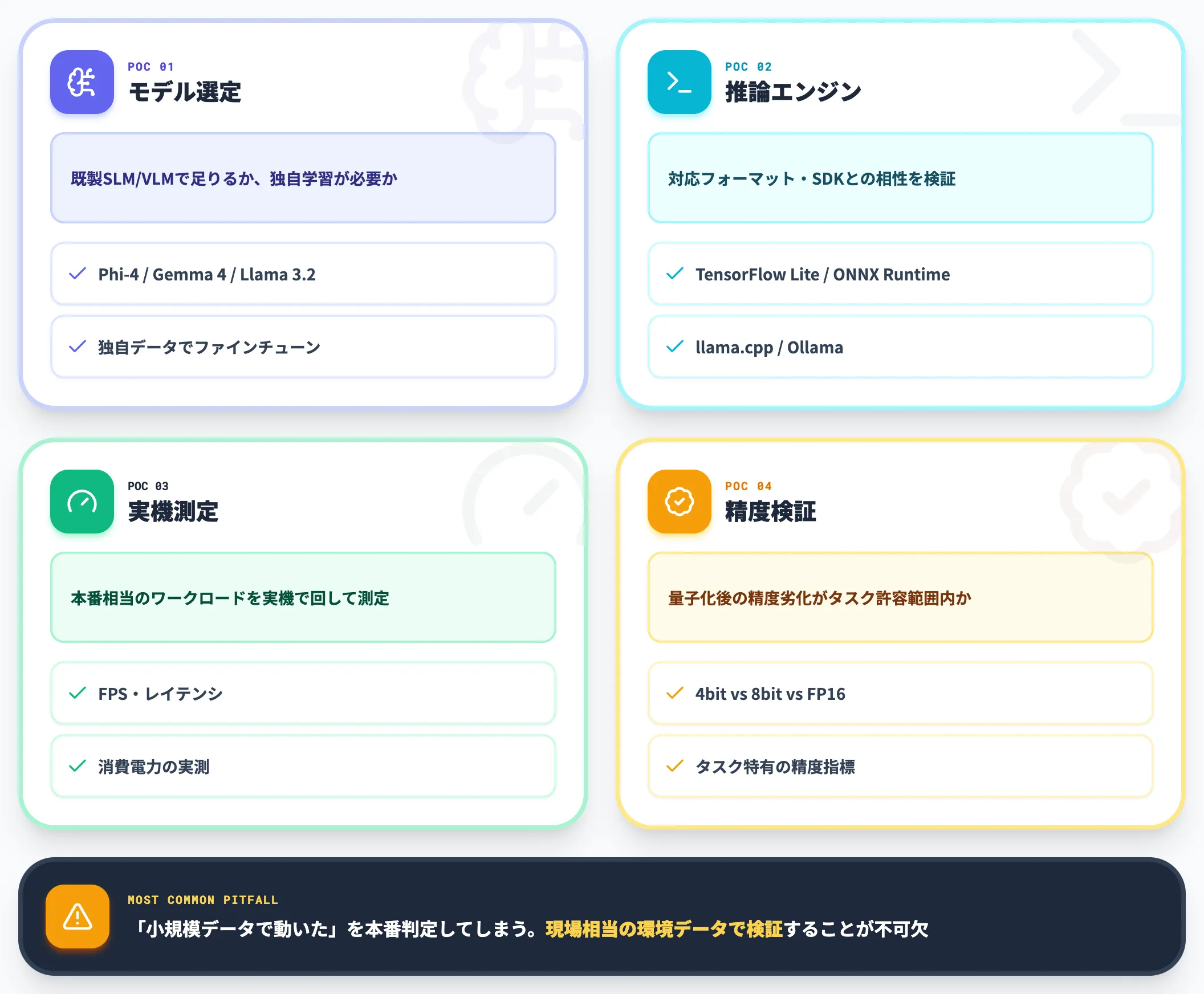Click the Phi-4 / Gemma 4 / Llama 3.2 text

click(207, 275)
